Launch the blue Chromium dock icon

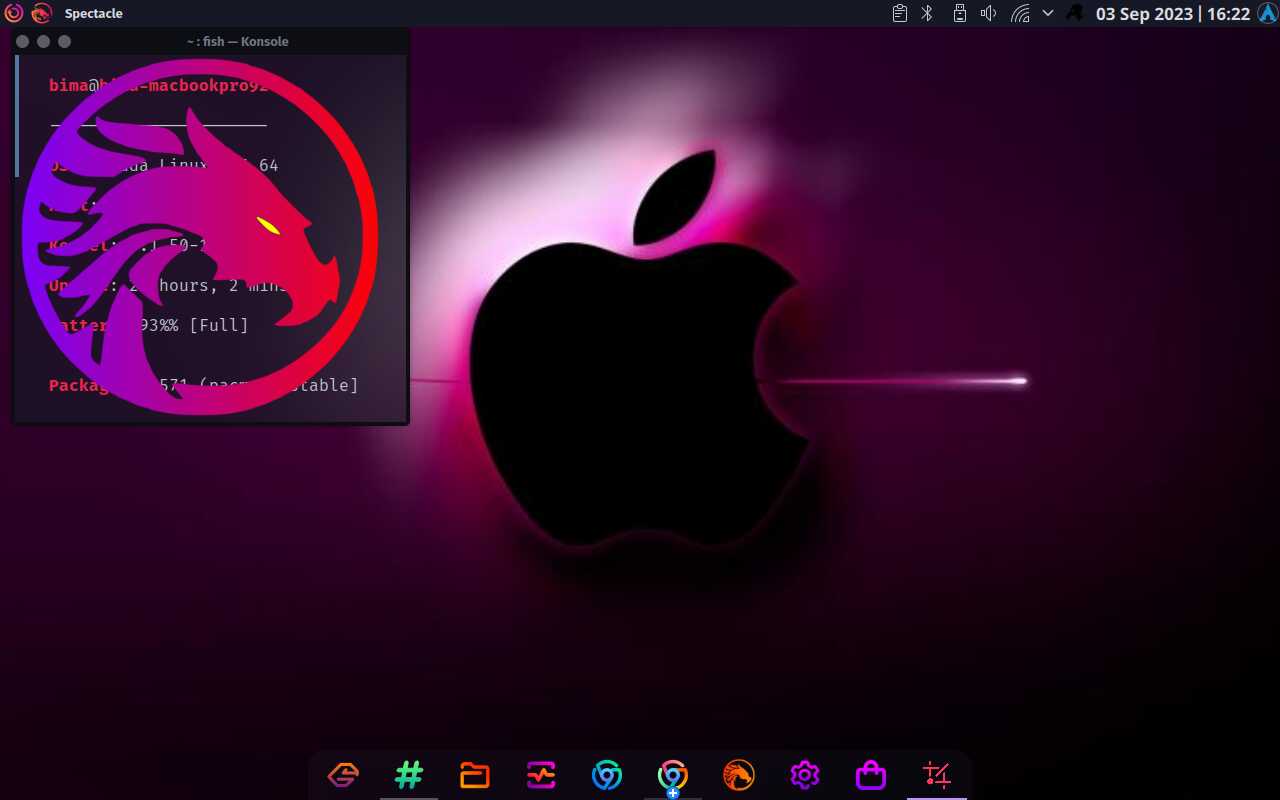click(x=607, y=775)
